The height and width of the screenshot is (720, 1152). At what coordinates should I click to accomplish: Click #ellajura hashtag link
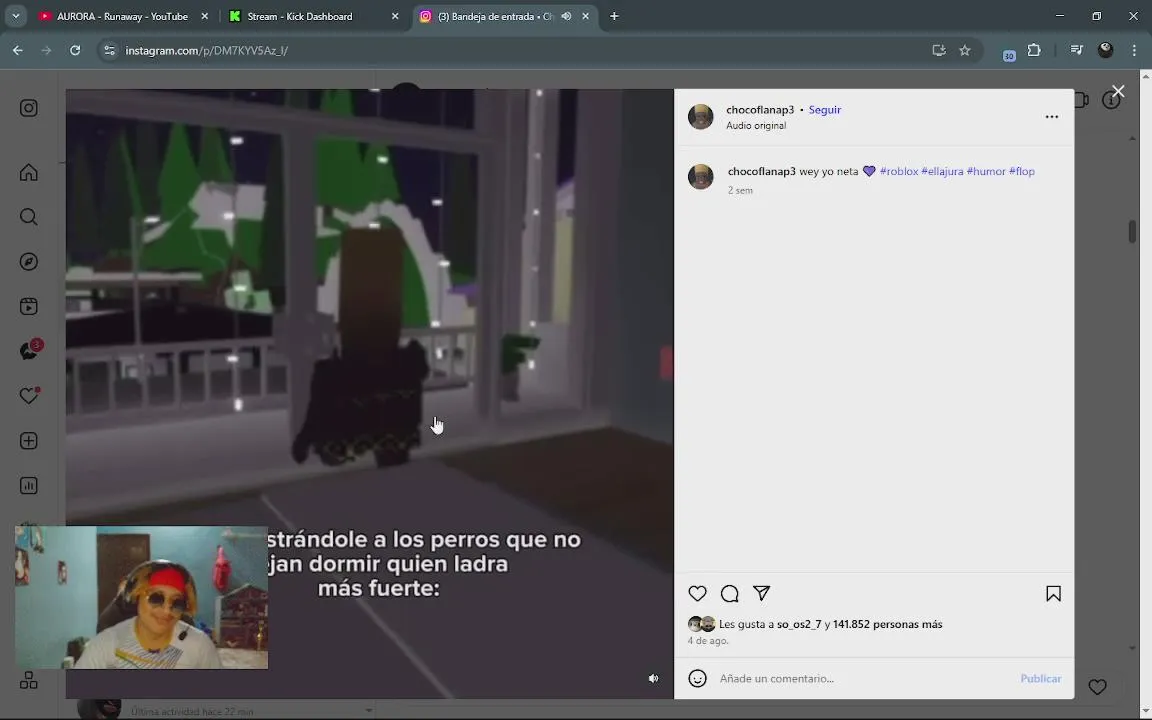[942, 171]
